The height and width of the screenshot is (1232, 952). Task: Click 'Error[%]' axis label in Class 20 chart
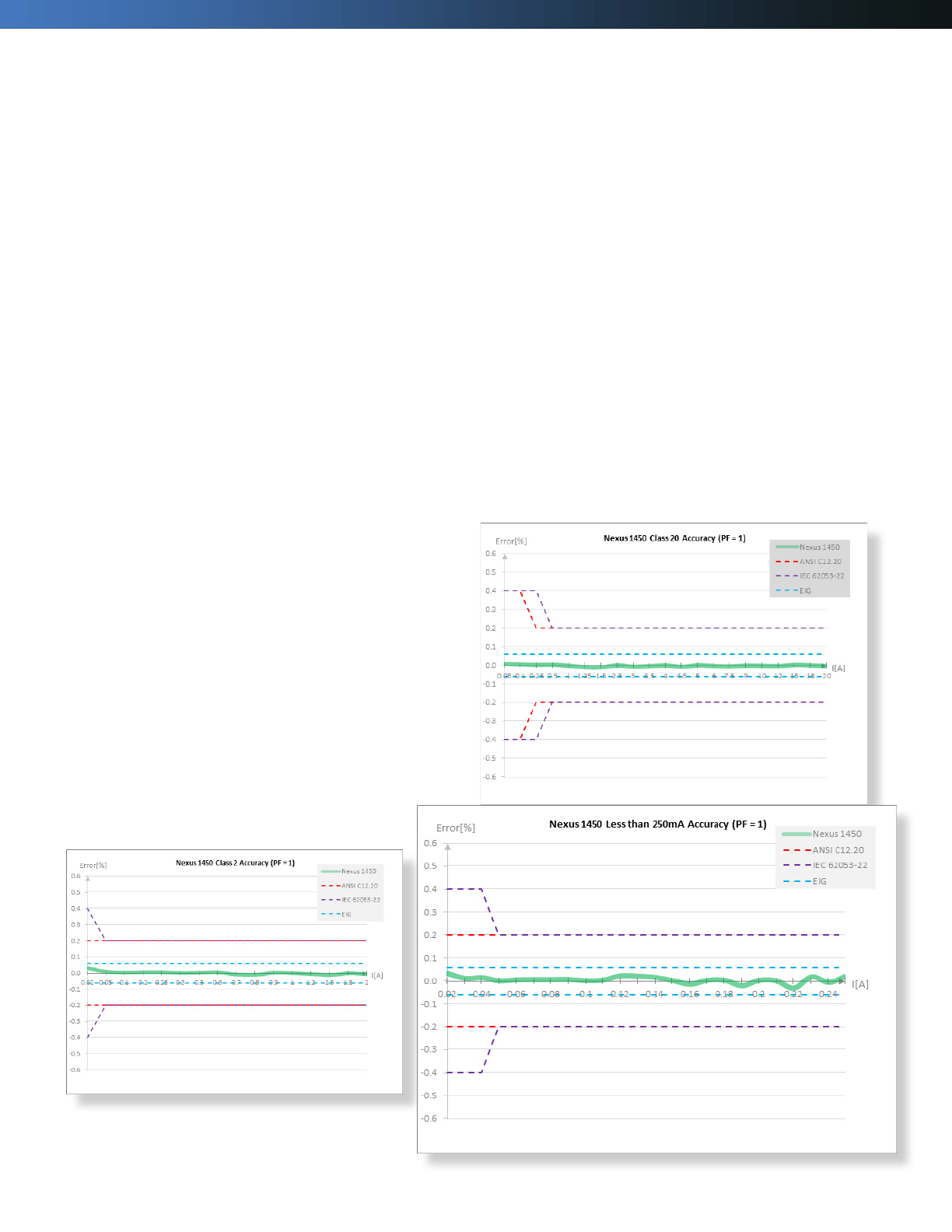coord(511,541)
